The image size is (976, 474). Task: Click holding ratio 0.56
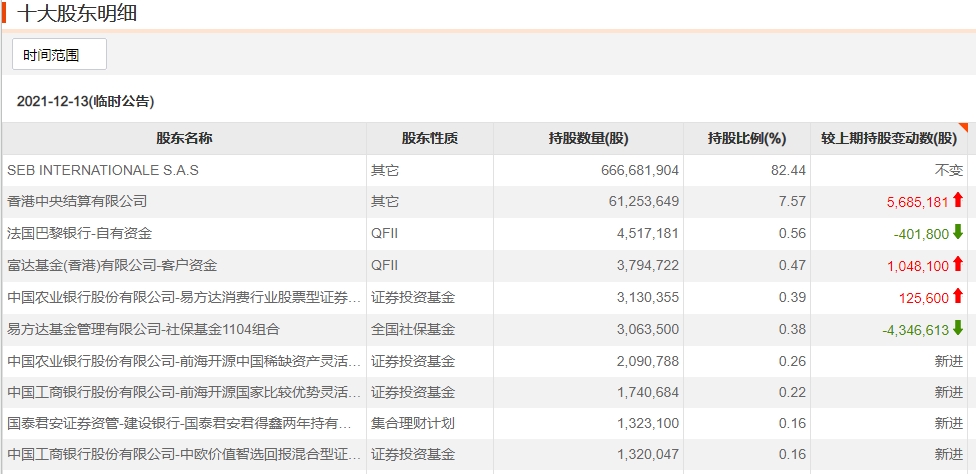pyautogui.click(x=792, y=234)
